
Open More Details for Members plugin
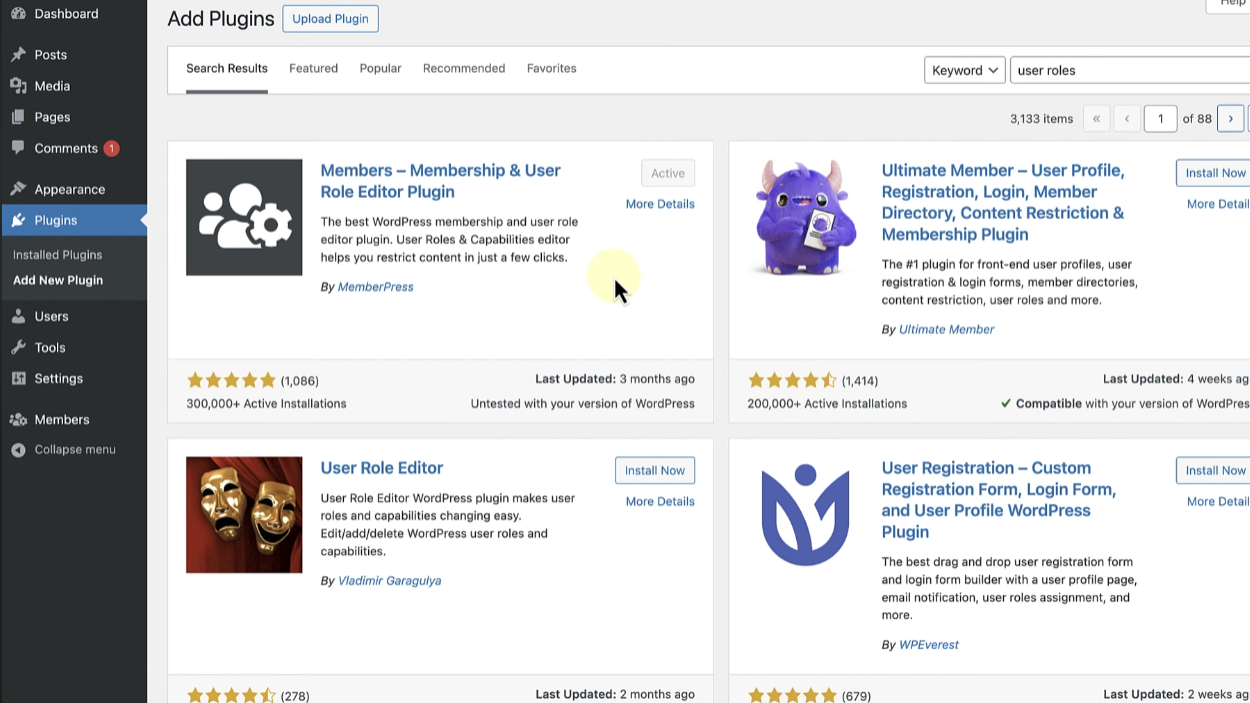660,203
